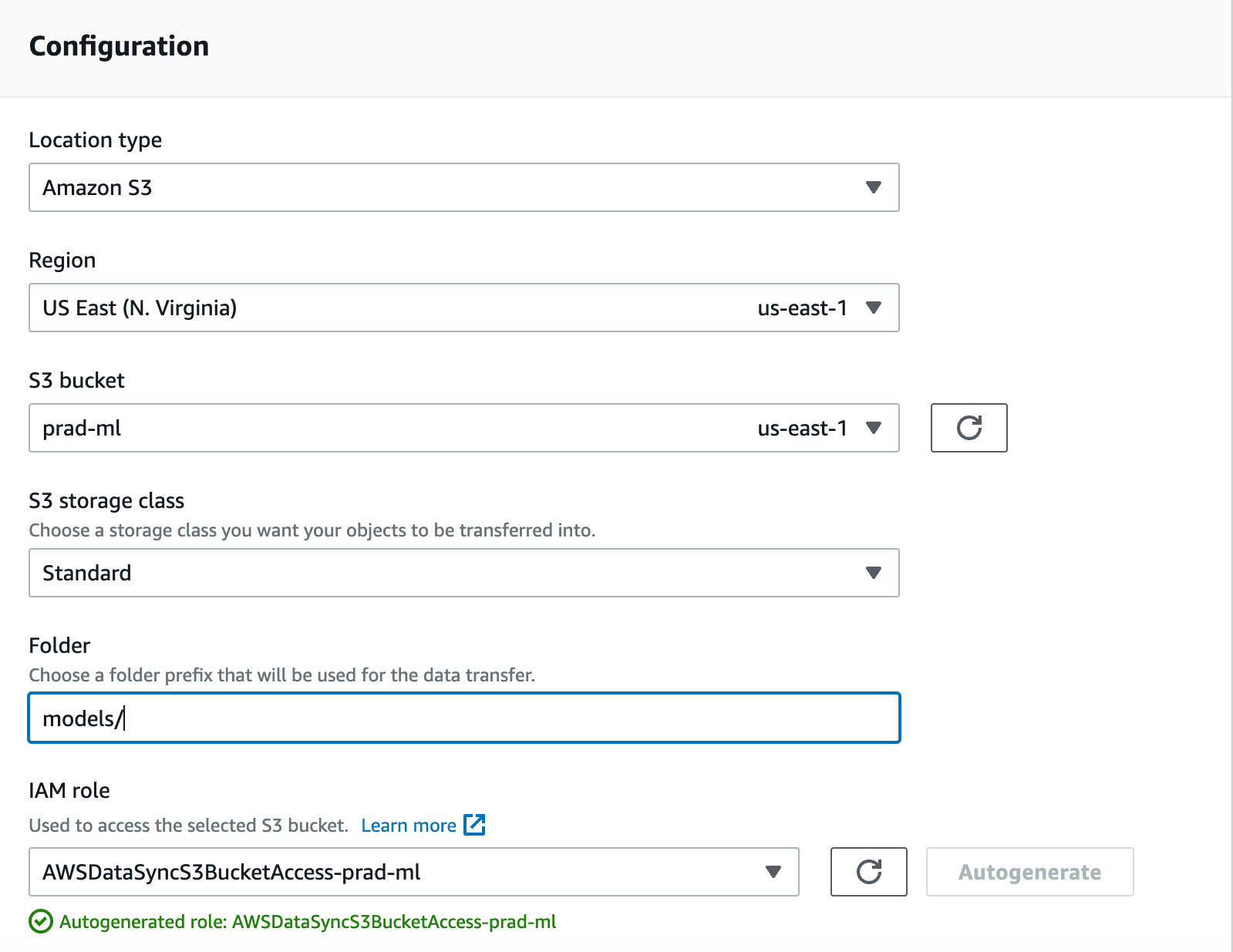Click the Folder prefix description text

[x=281, y=675]
